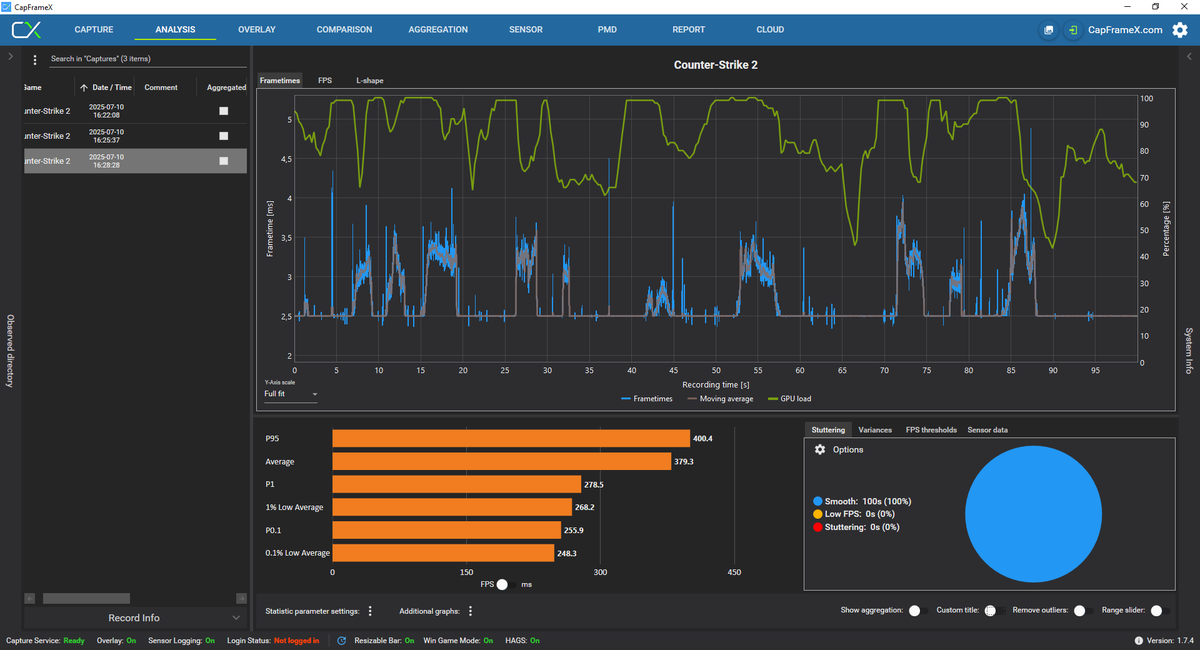Open the Sensor data tab

(x=988, y=430)
